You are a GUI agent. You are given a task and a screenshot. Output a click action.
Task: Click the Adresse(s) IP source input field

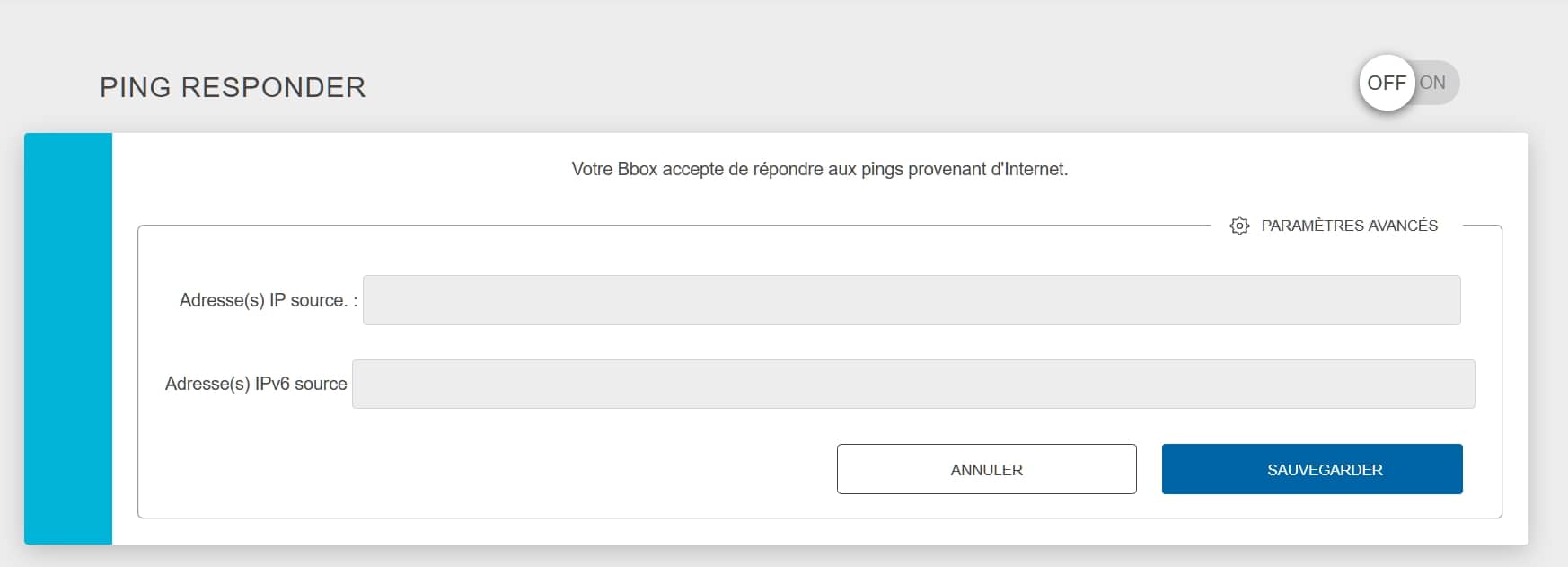911,300
